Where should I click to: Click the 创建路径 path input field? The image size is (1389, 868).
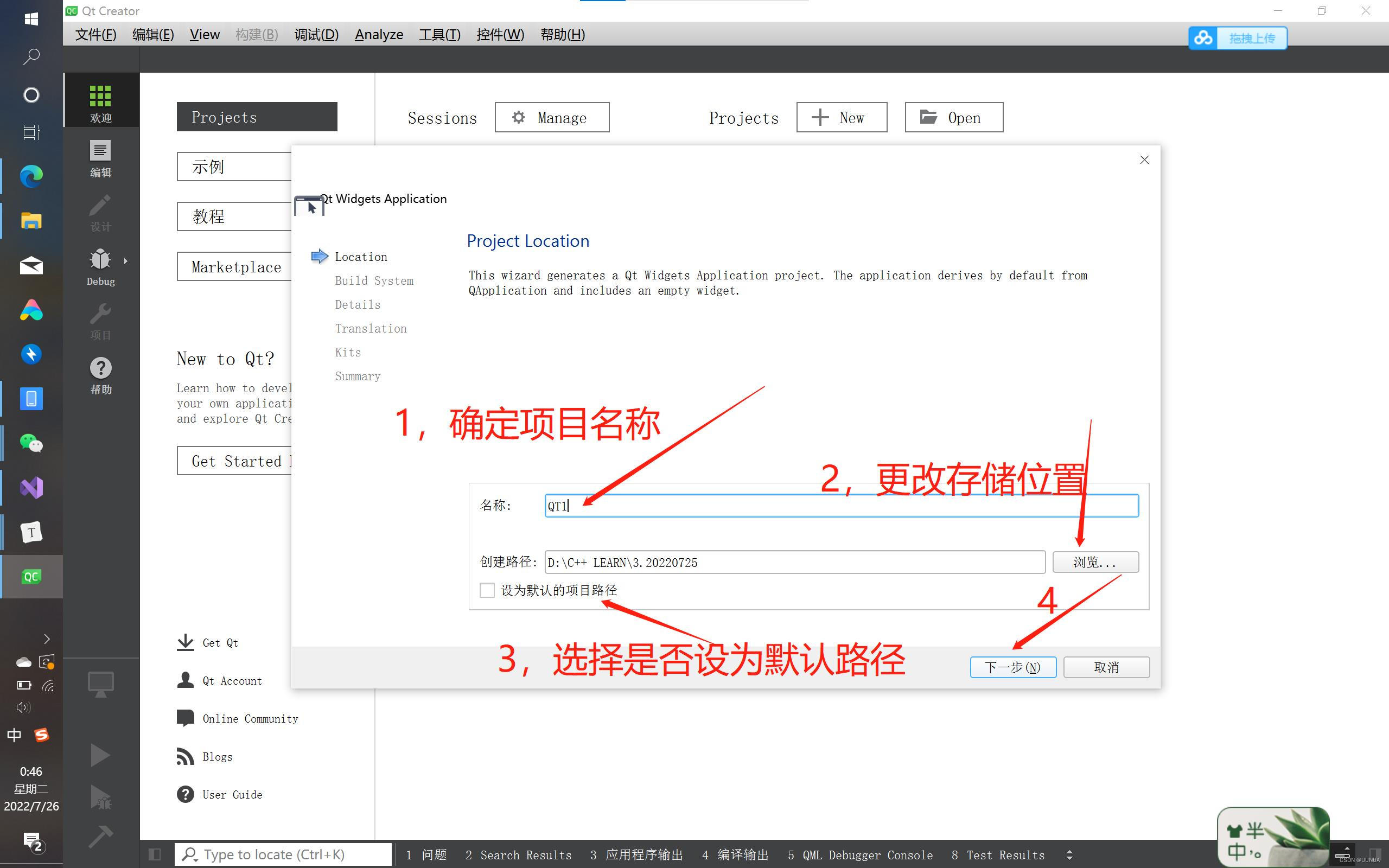pos(795,562)
